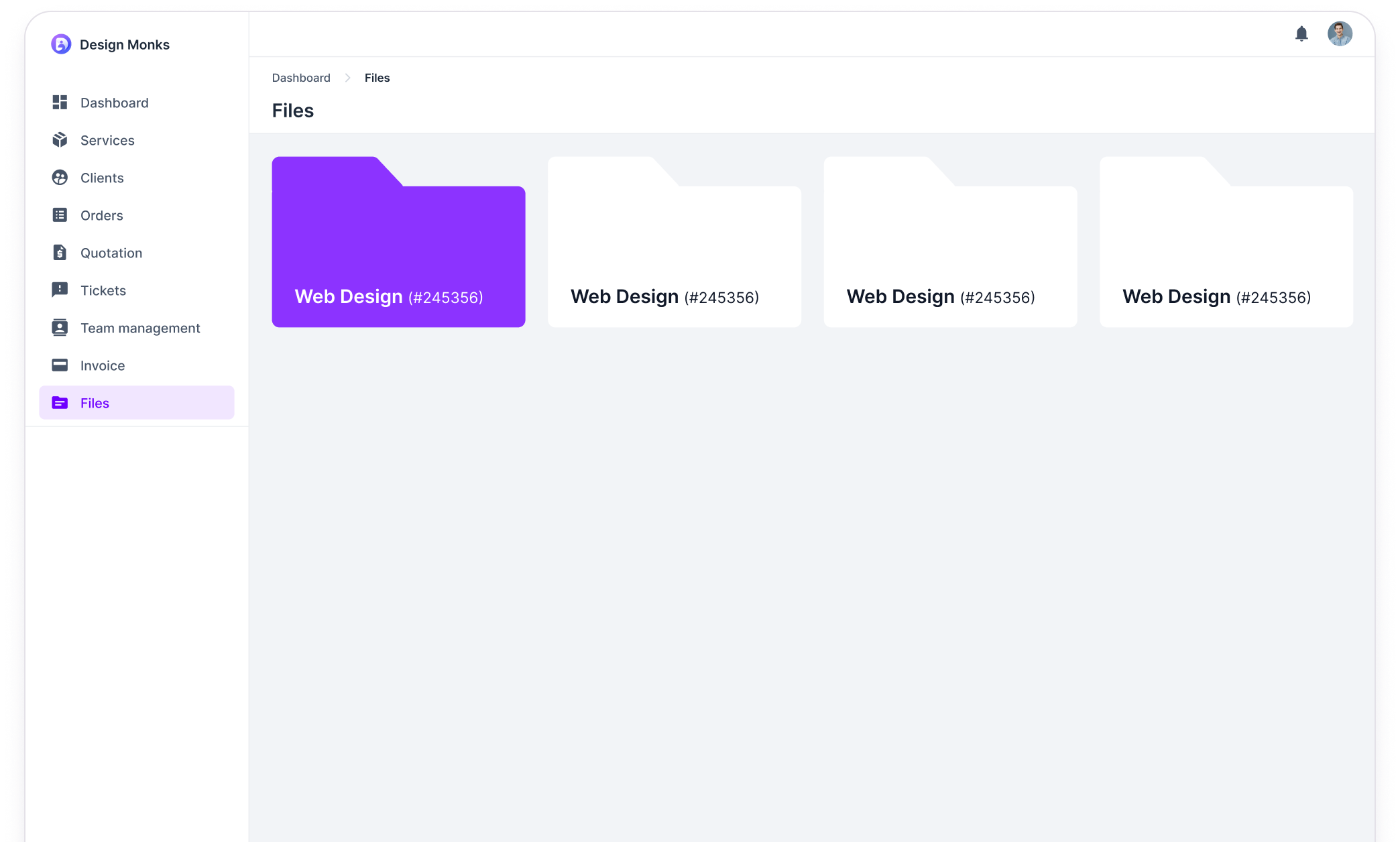Image resolution: width=1400 pixels, height=842 pixels.
Task: Click the Design Monks logo icon
Action: pyautogui.click(x=61, y=44)
